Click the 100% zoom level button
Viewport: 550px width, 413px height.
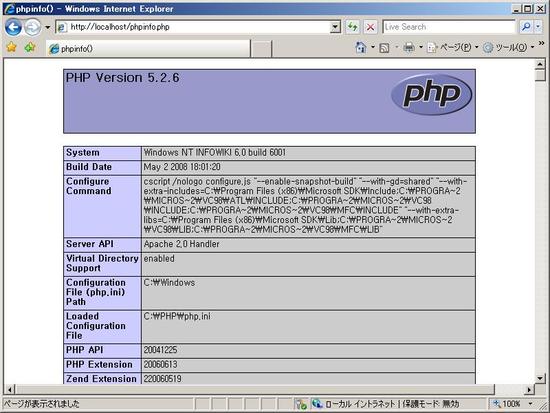click(x=507, y=404)
